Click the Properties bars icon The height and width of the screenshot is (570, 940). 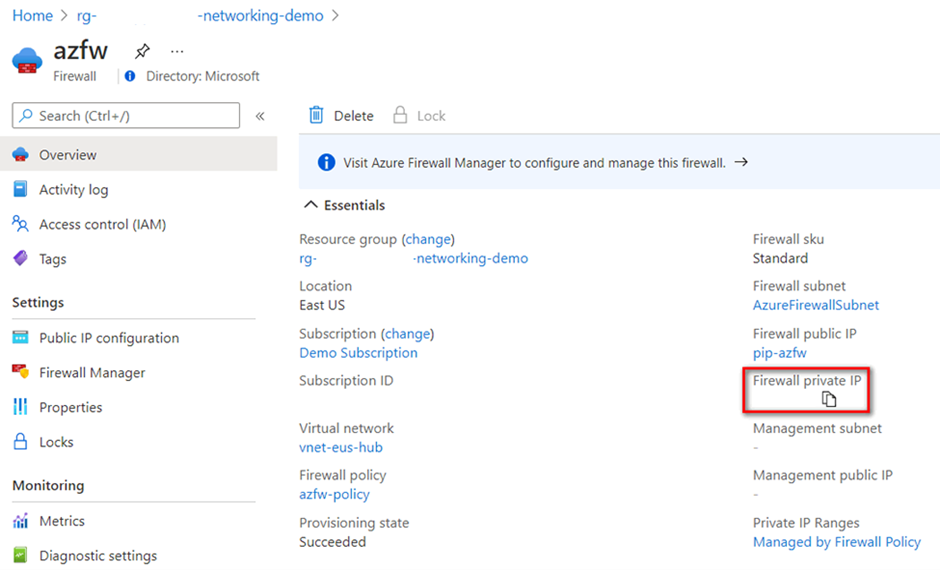(20, 407)
